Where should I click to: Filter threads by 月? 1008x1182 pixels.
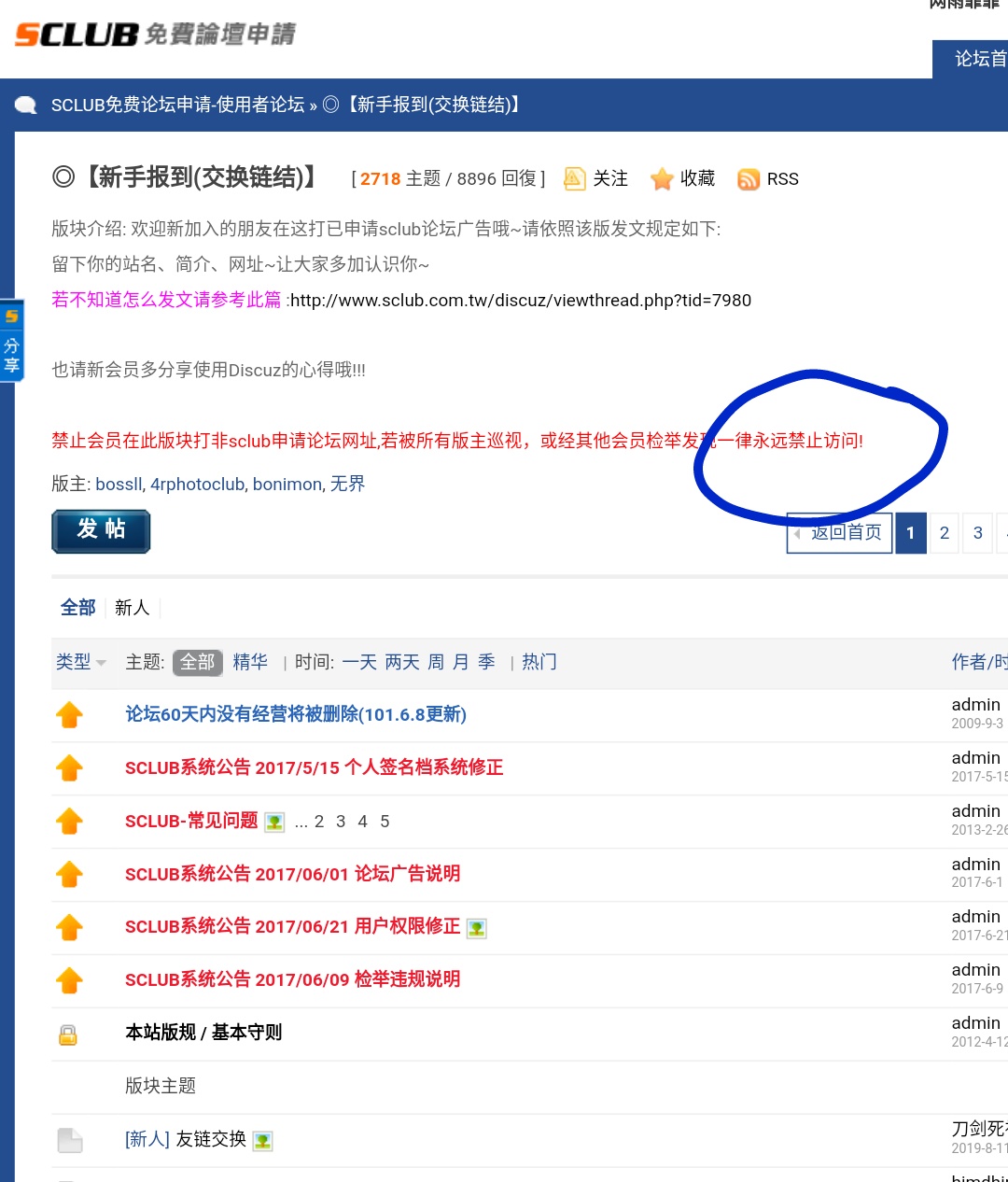[x=461, y=662]
